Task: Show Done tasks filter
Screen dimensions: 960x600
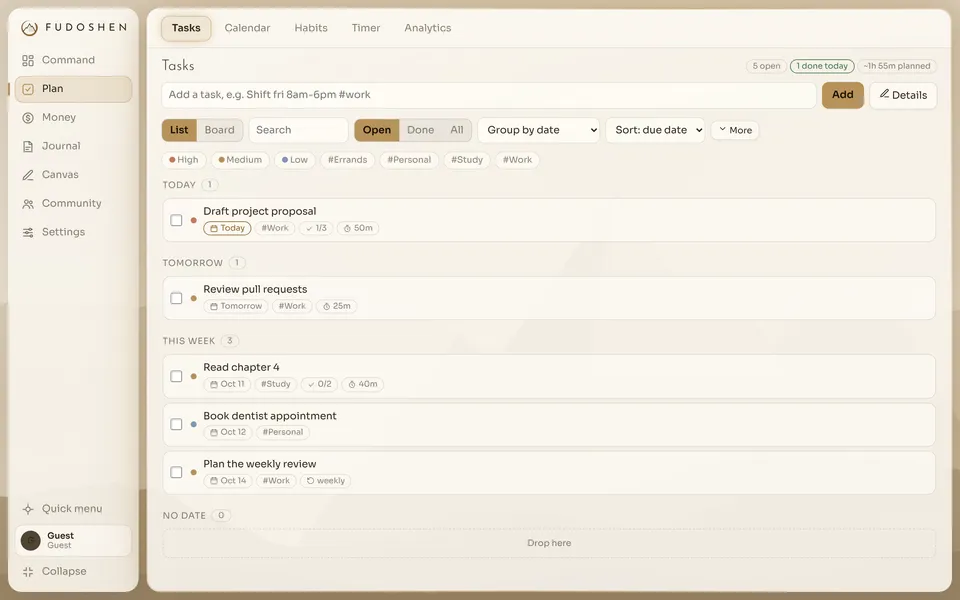Action: point(421,130)
